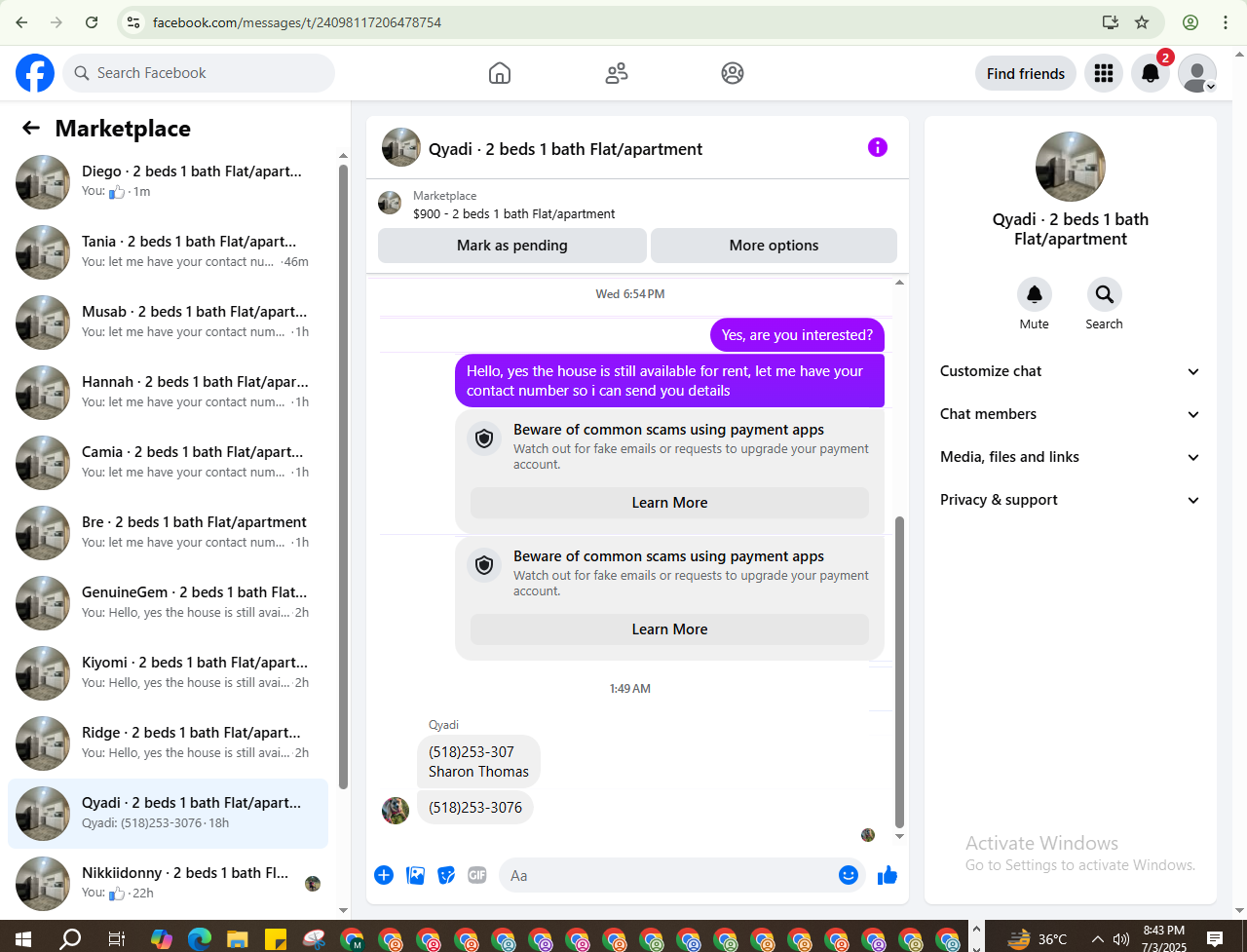The height and width of the screenshot is (952, 1247).
Task: Choose a GIF icon
Action: click(477, 875)
